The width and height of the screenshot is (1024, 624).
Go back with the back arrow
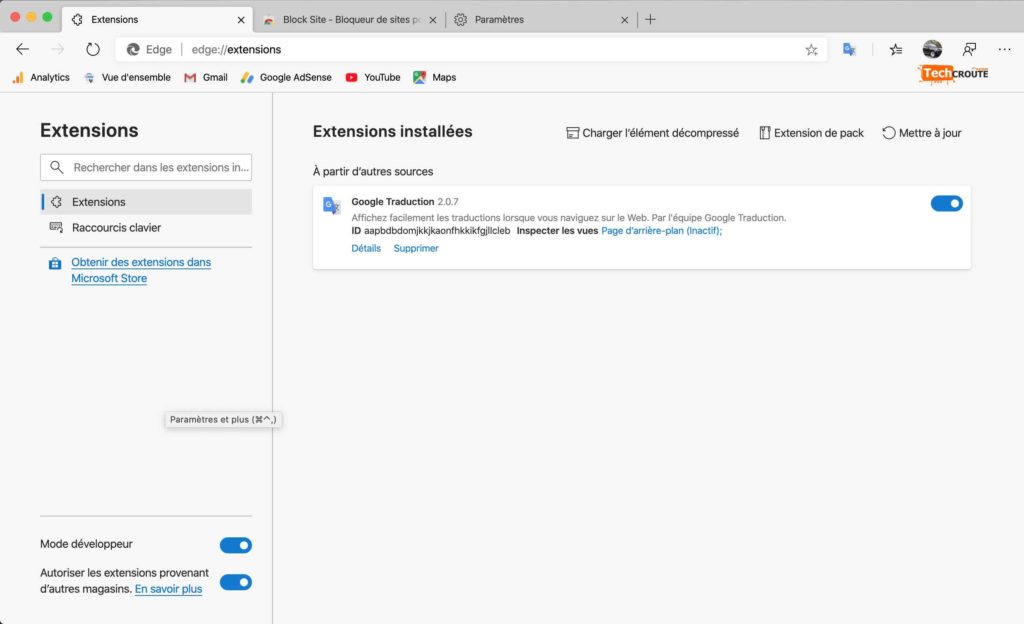[x=22, y=49]
